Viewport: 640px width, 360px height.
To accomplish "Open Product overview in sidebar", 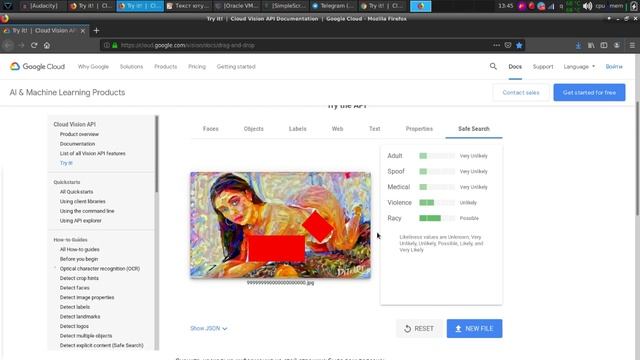I will point(79,134).
